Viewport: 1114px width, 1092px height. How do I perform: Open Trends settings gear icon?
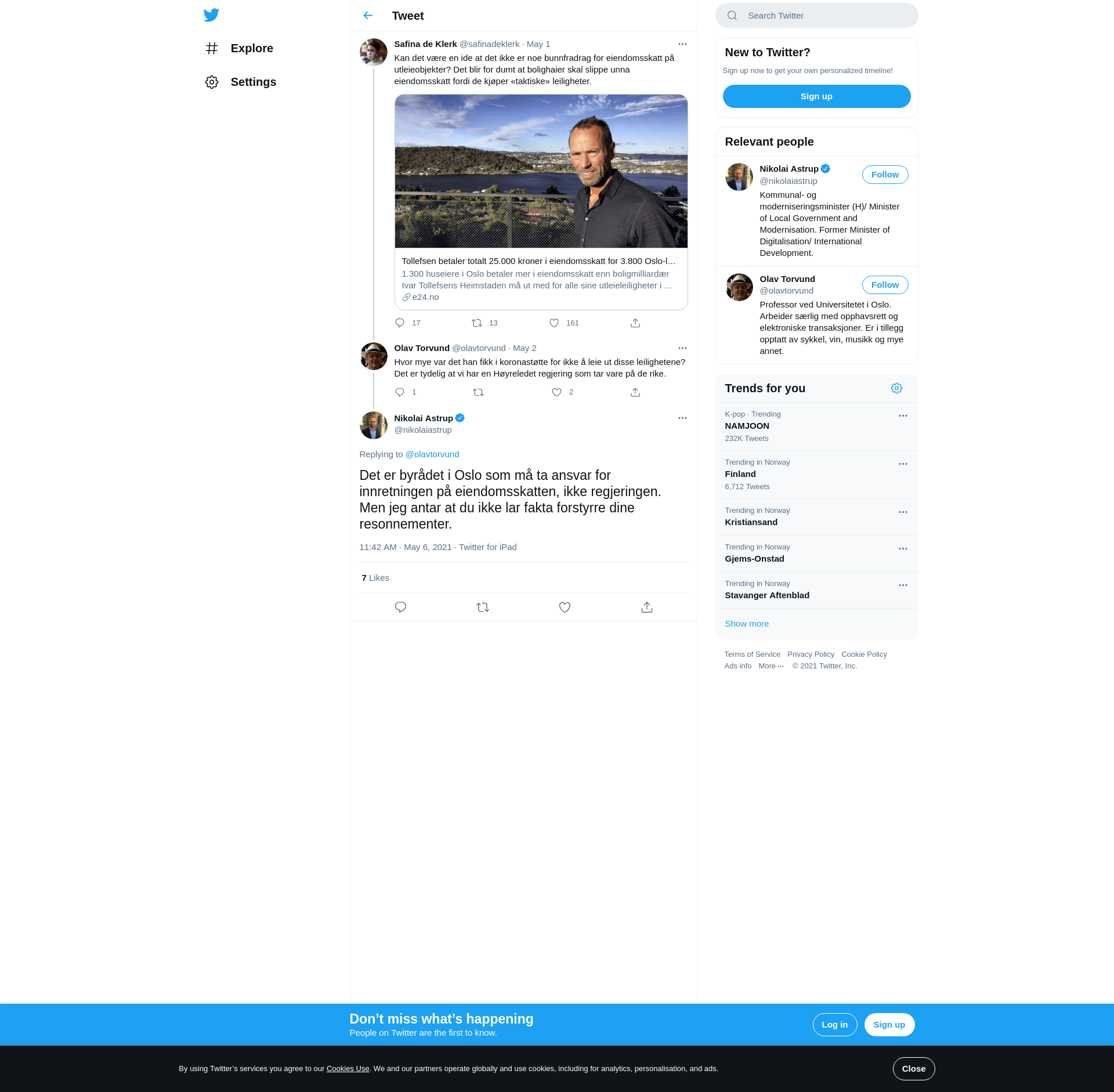click(896, 388)
